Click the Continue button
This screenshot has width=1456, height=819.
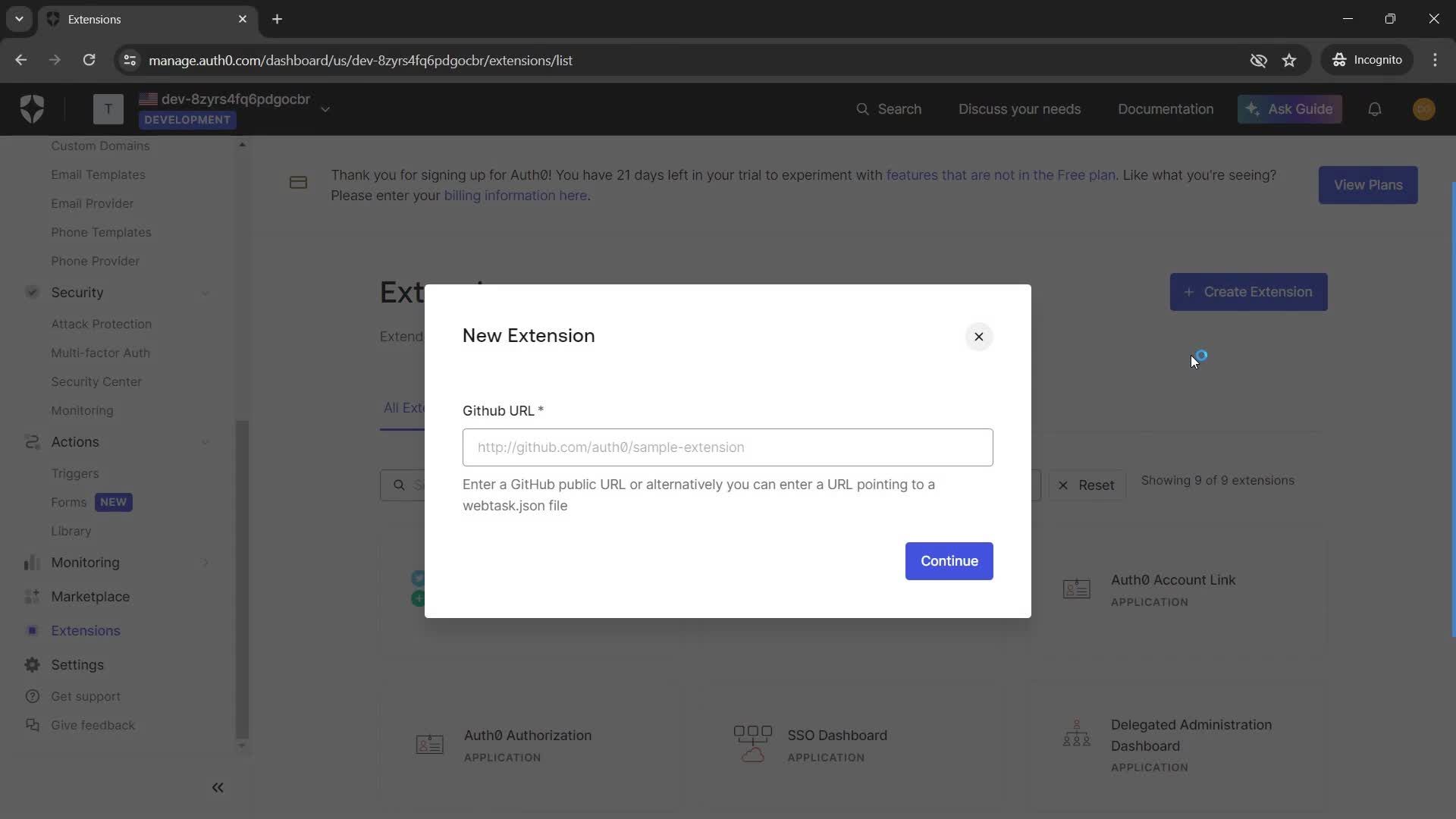point(949,561)
